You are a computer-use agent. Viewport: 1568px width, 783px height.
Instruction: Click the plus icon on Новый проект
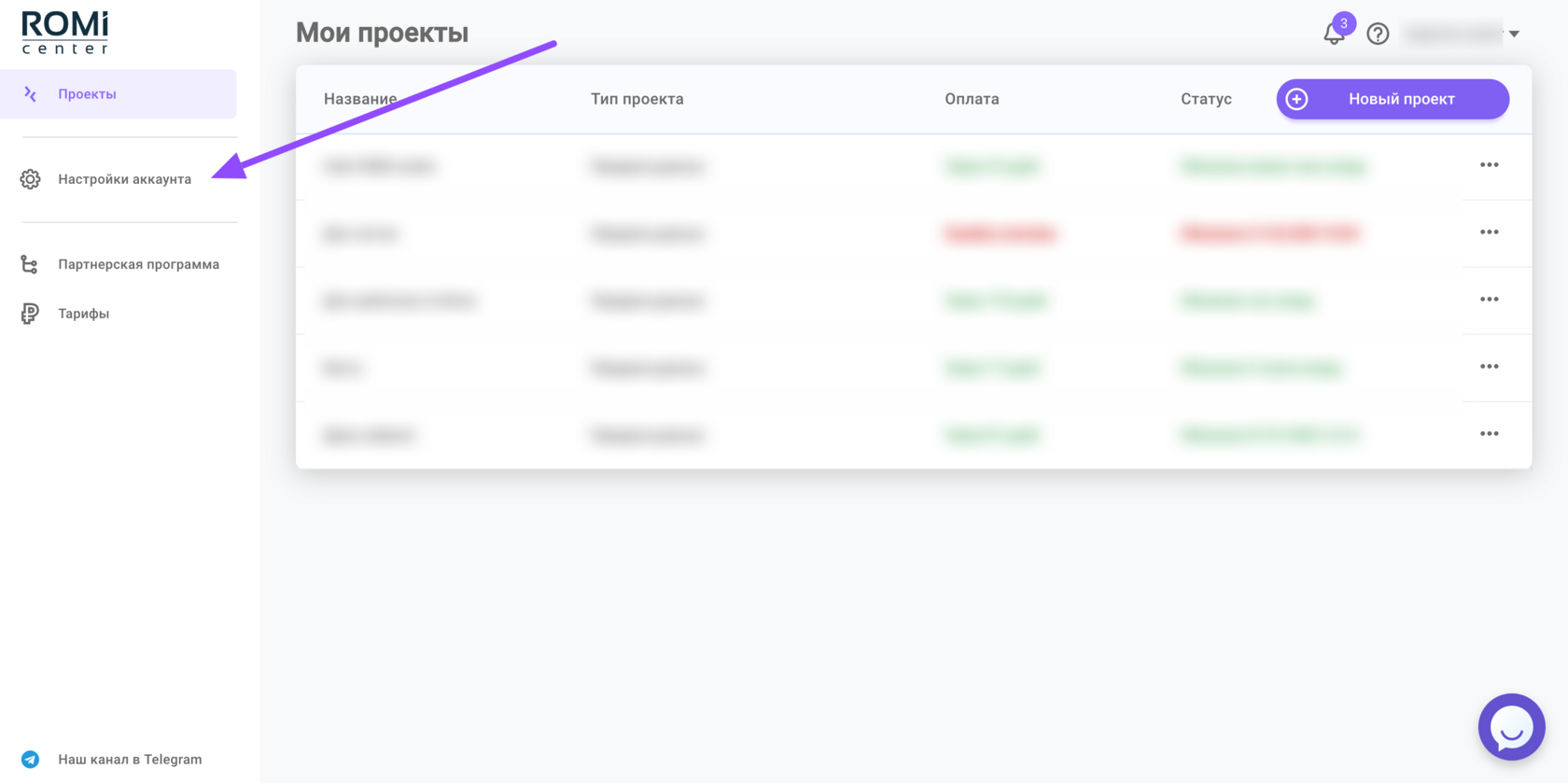coord(1296,99)
